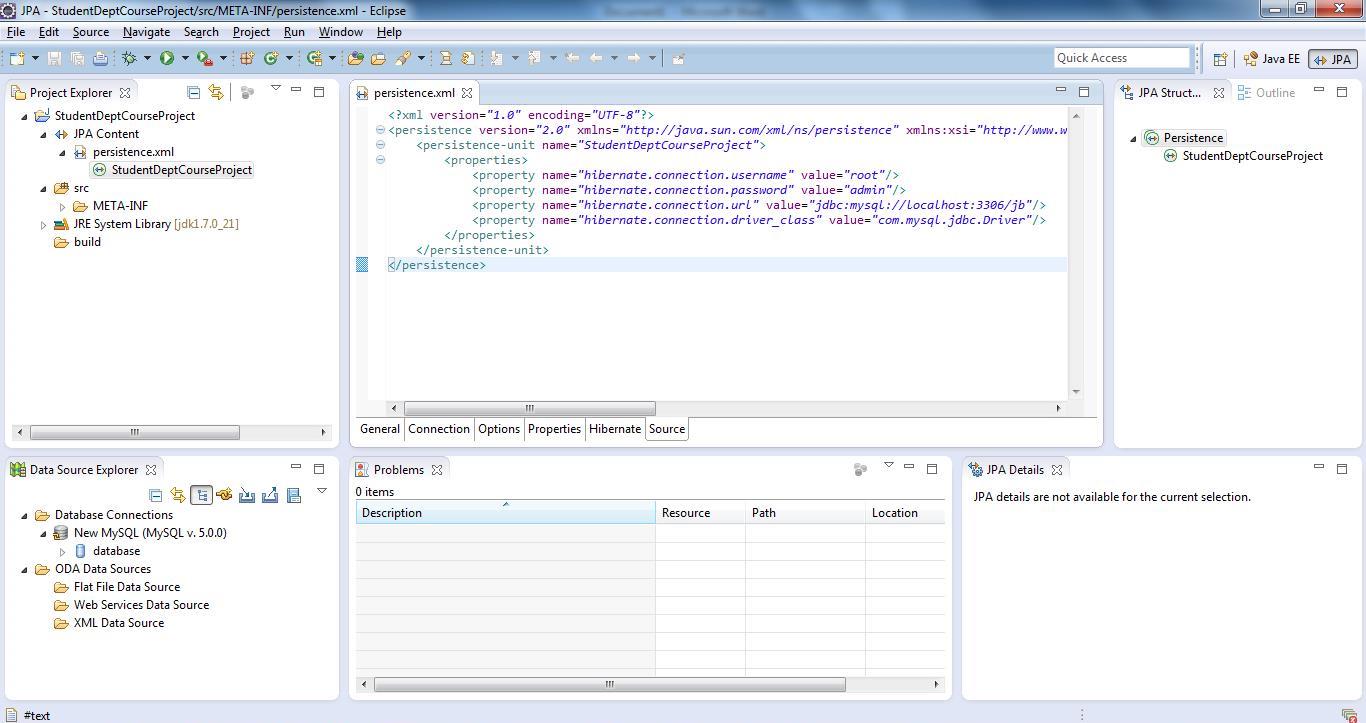Viewport: 1366px width, 723px height.
Task: Close the JPA Details view
Action: coord(1057,470)
